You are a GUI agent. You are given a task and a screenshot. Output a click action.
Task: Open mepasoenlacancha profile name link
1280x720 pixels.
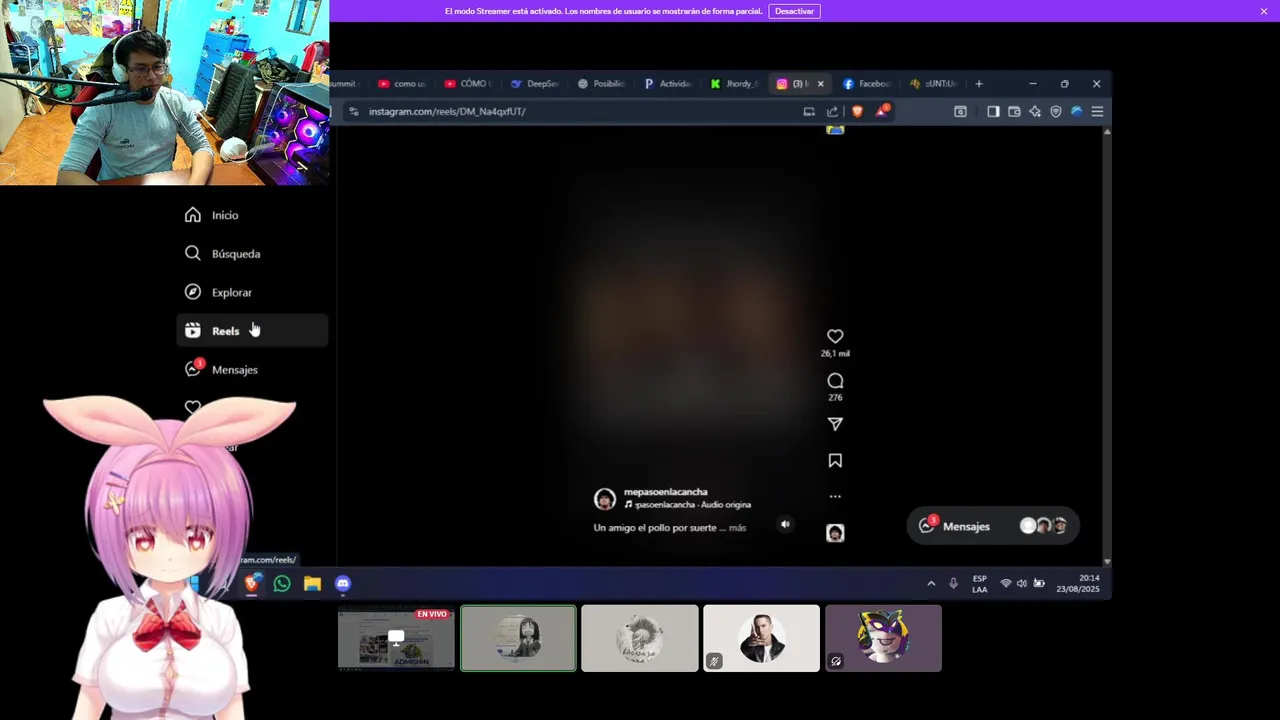665,492
